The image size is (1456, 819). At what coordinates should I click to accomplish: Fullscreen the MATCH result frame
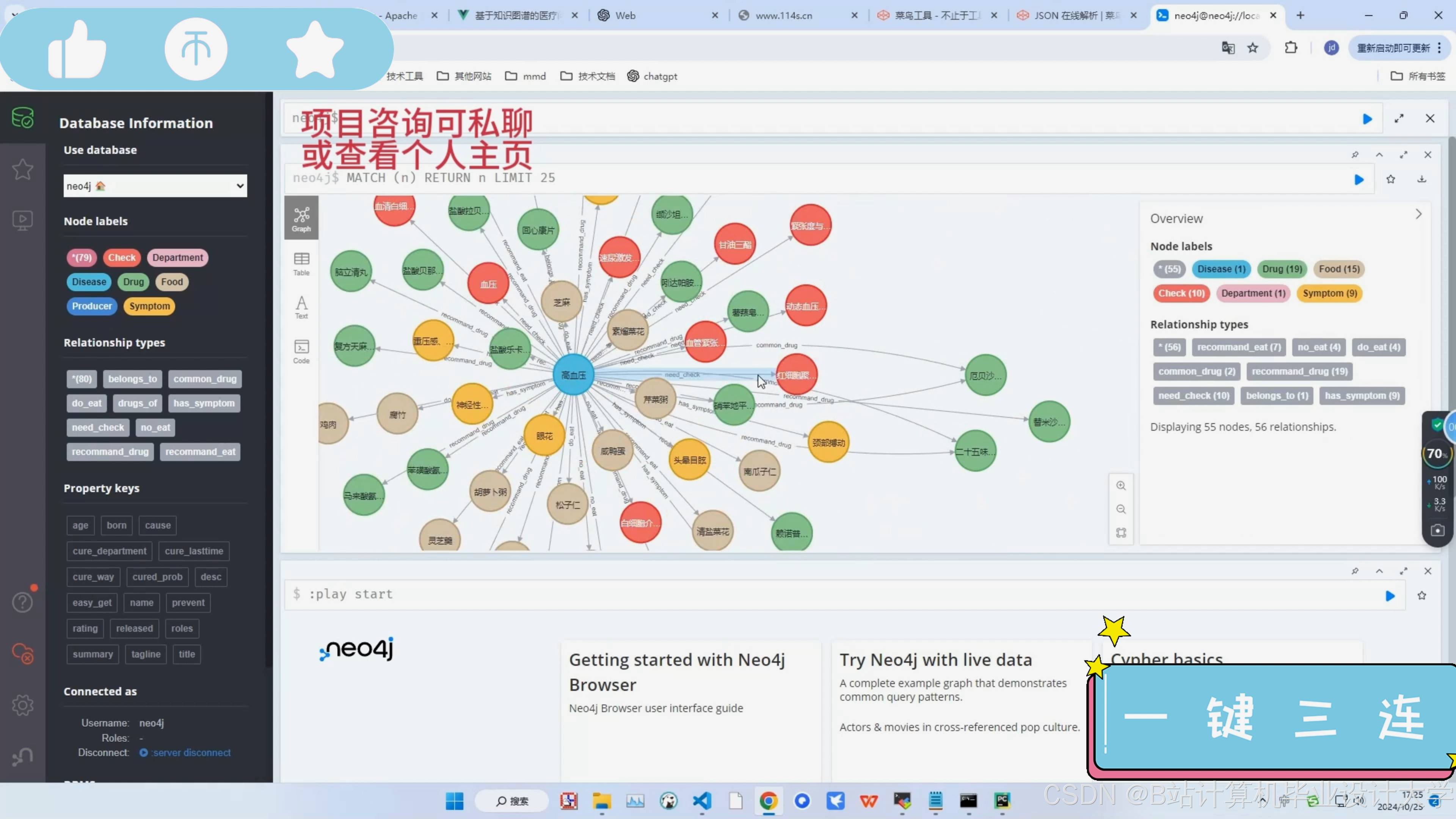[x=1403, y=155]
